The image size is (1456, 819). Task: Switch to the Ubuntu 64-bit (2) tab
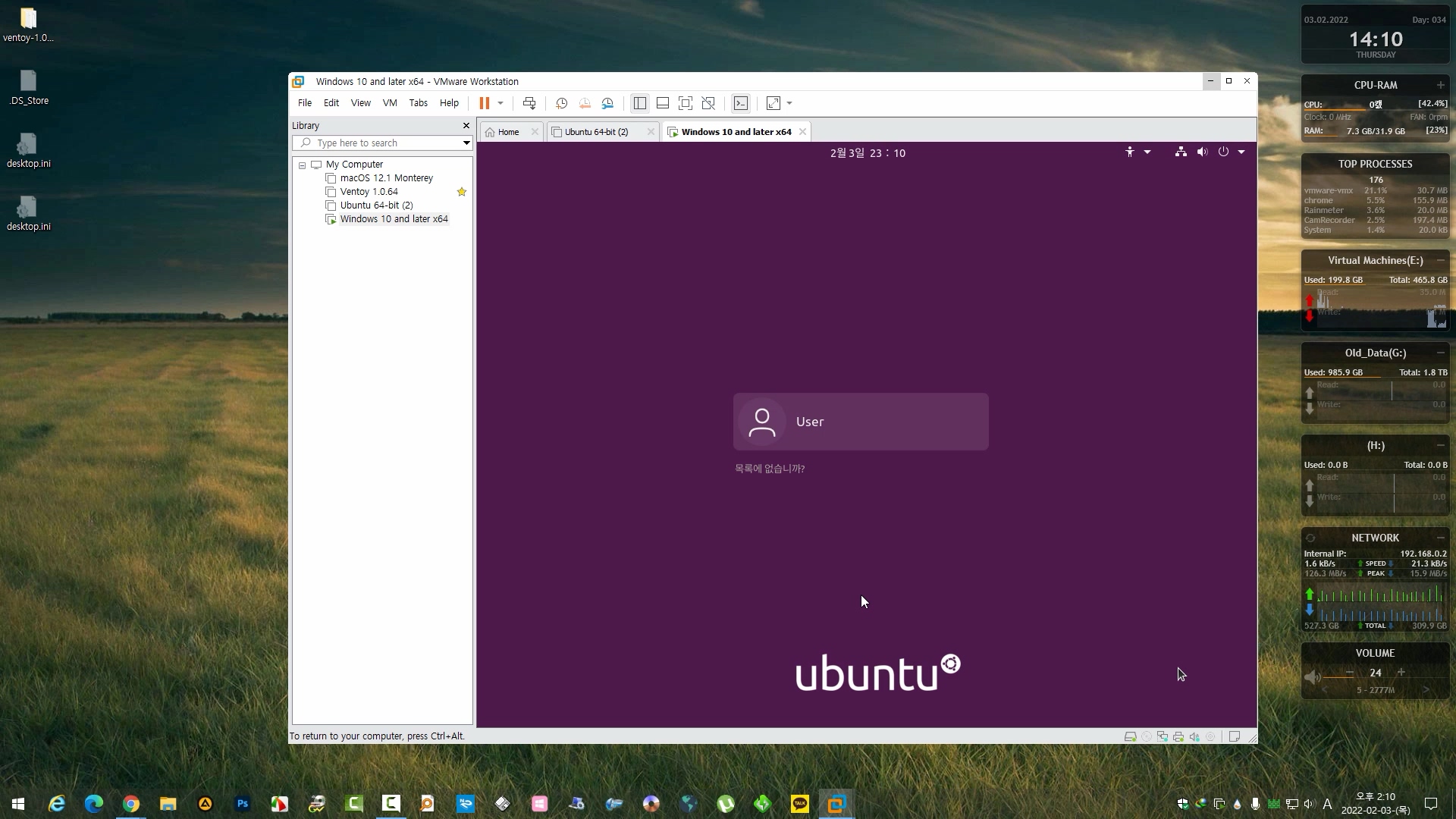point(596,132)
